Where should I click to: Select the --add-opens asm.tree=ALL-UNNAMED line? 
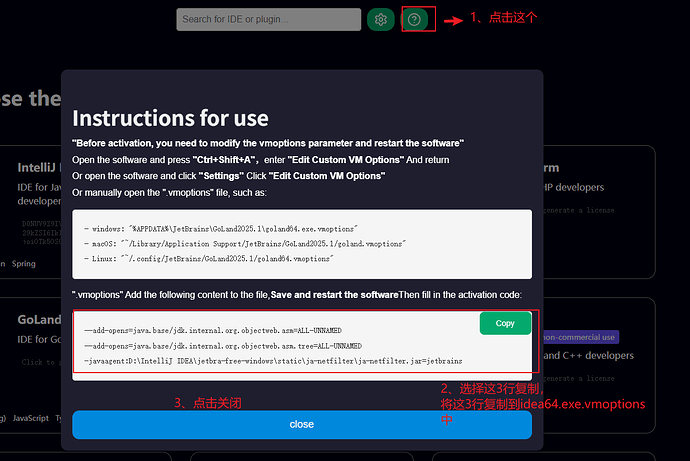pyautogui.click(x=223, y=346)
